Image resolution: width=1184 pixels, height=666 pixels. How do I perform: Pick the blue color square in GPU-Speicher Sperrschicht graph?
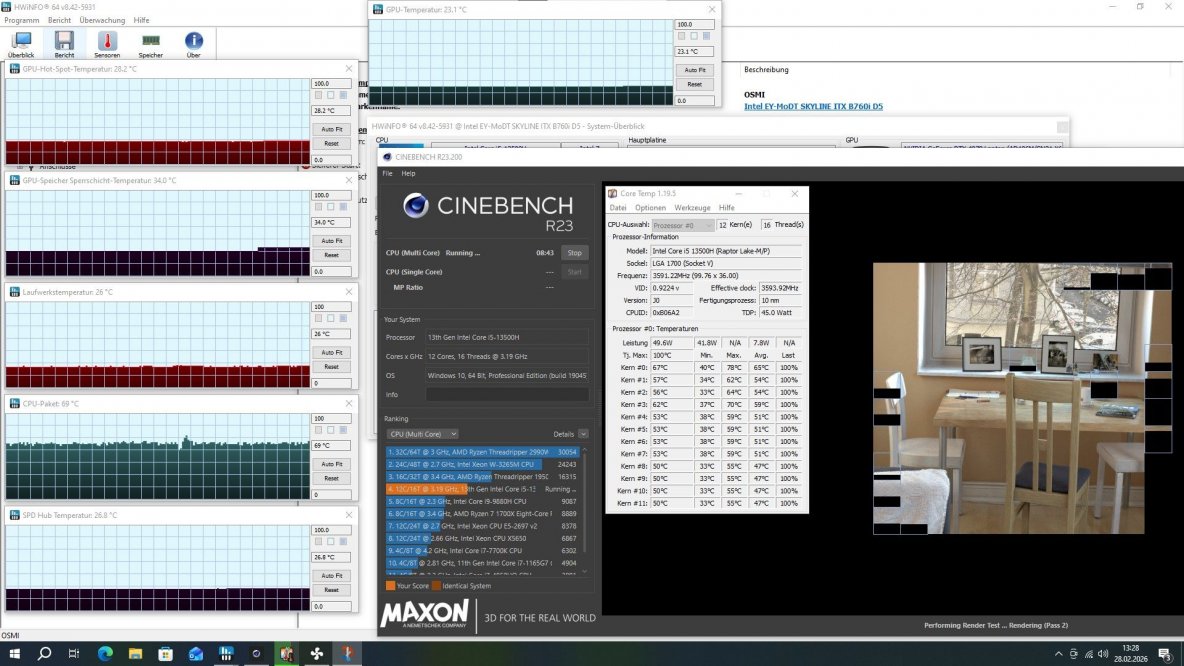click(x=343, y=207)
